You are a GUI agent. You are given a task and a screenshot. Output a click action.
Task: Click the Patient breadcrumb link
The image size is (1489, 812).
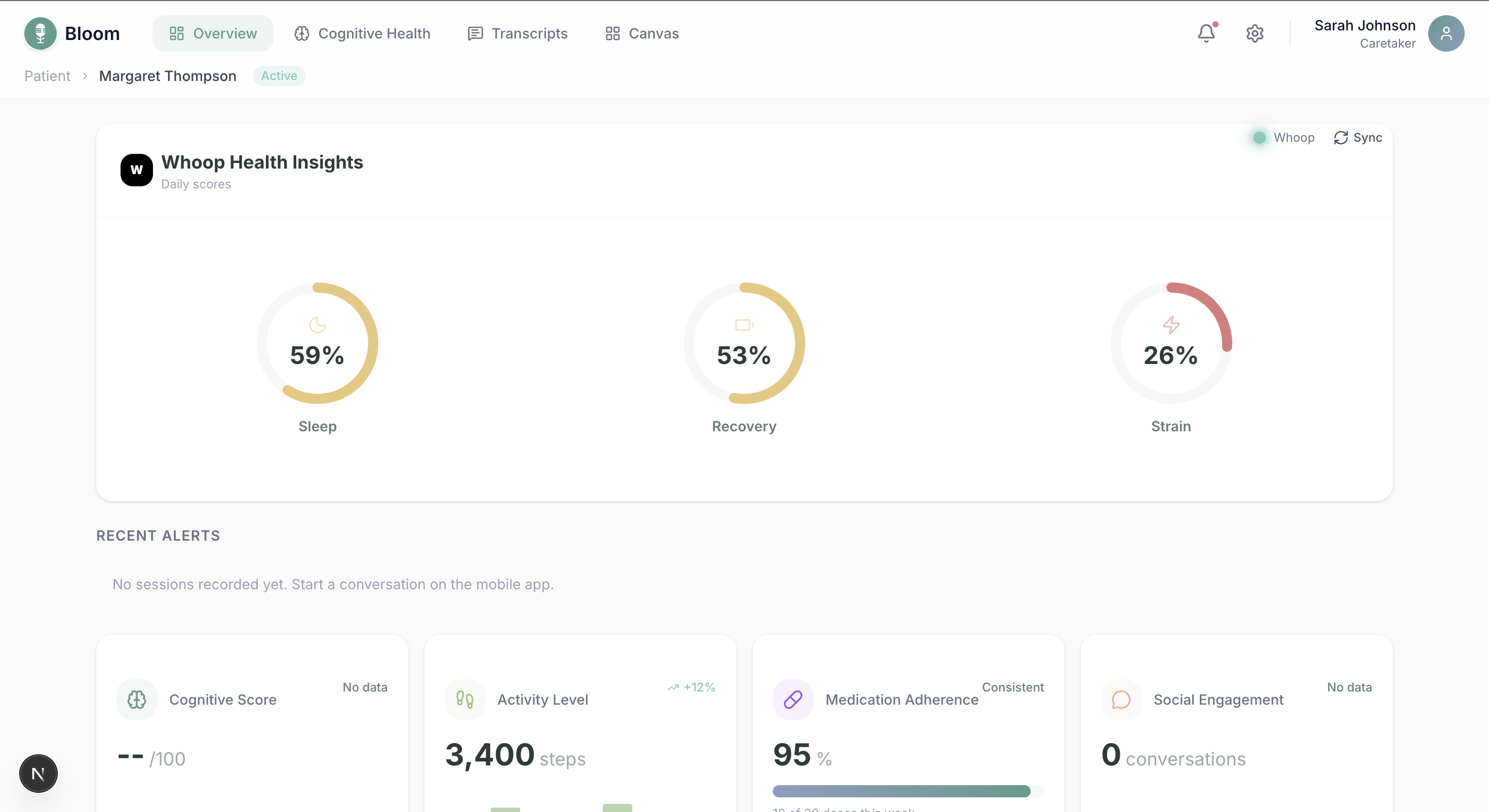[x=48, y=76]
